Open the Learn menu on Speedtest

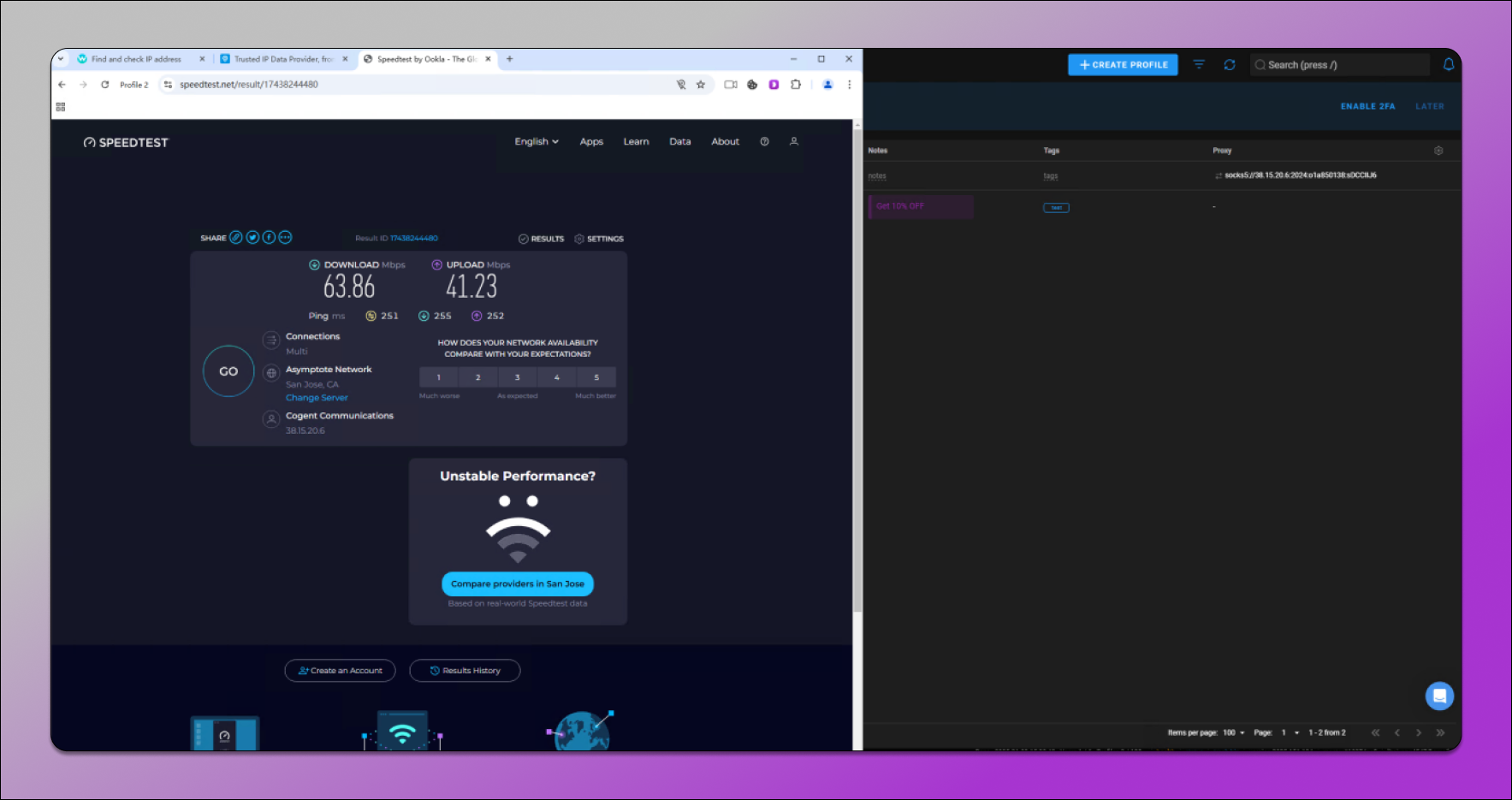point(636,142)
